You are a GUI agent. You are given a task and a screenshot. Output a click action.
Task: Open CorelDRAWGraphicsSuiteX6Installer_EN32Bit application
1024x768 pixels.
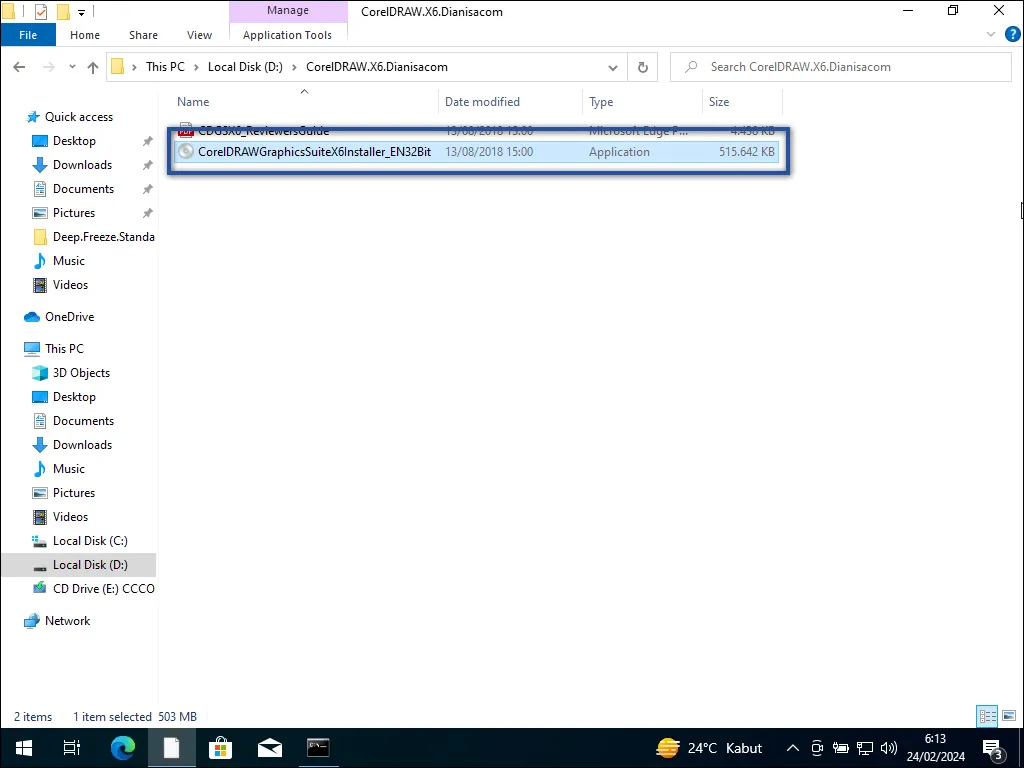point(315,151)
